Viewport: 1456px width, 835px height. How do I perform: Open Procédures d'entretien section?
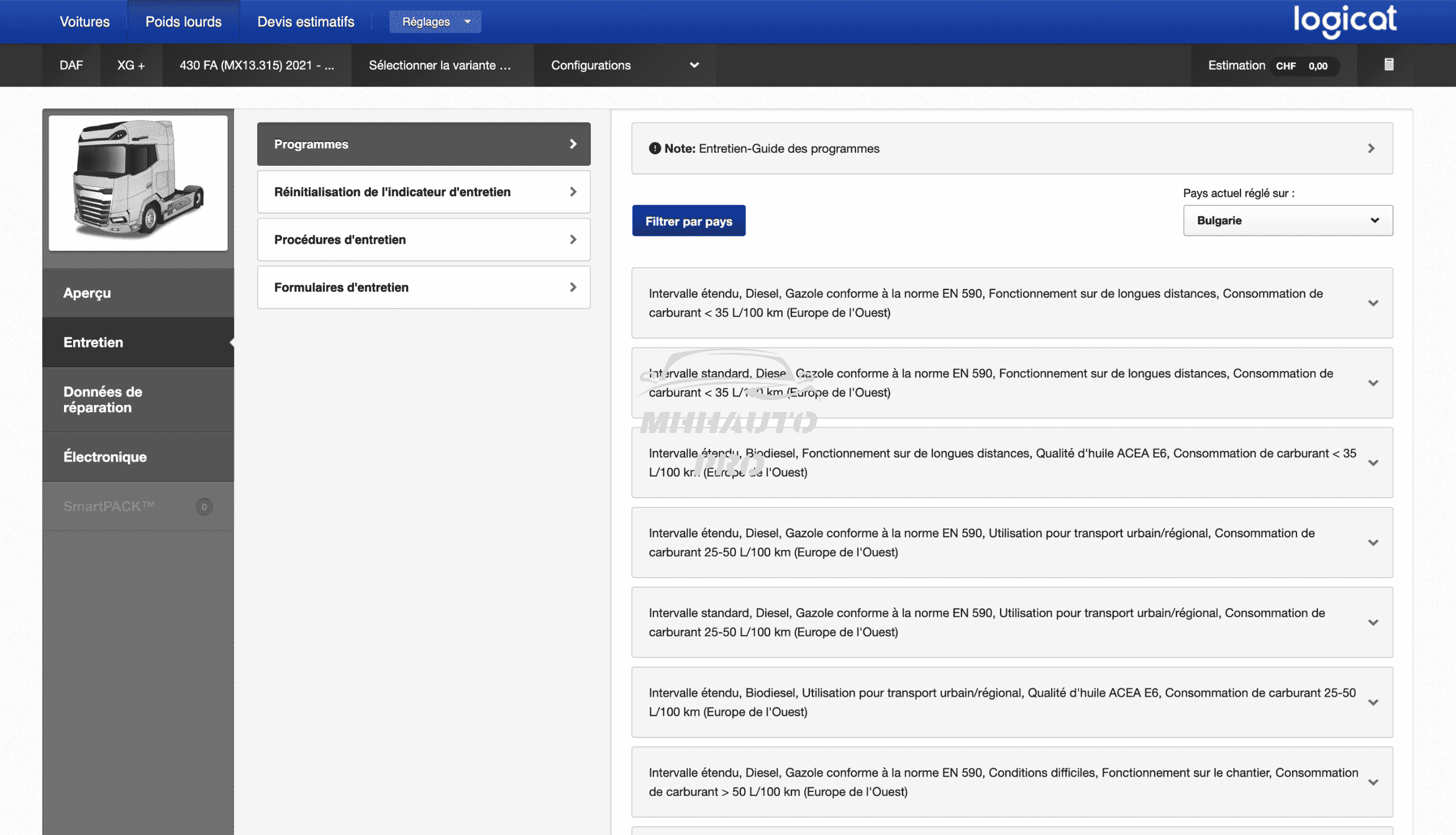pos(424,240)
